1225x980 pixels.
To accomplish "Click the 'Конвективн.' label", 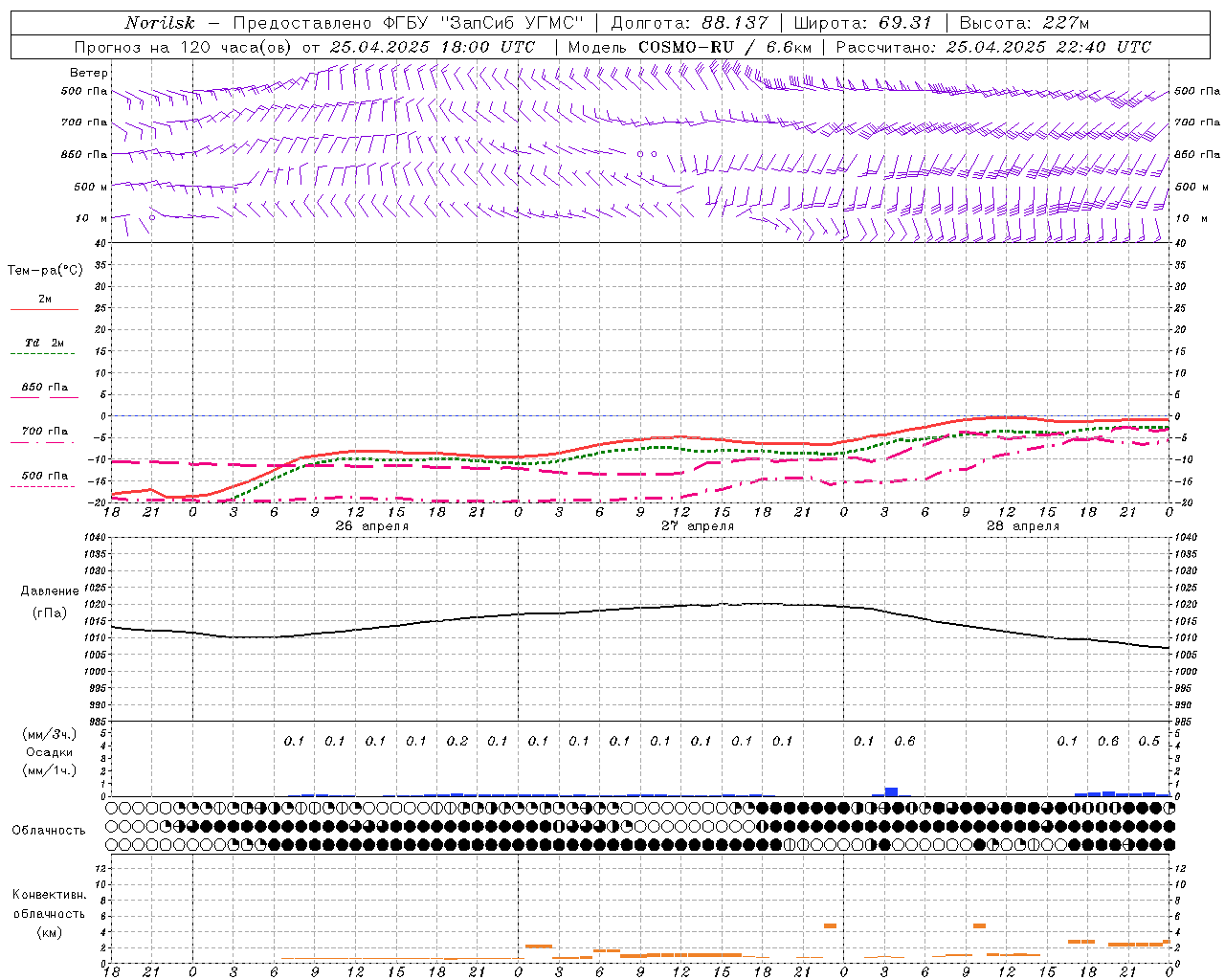I will pyautogui.click(x=49, y=895).
